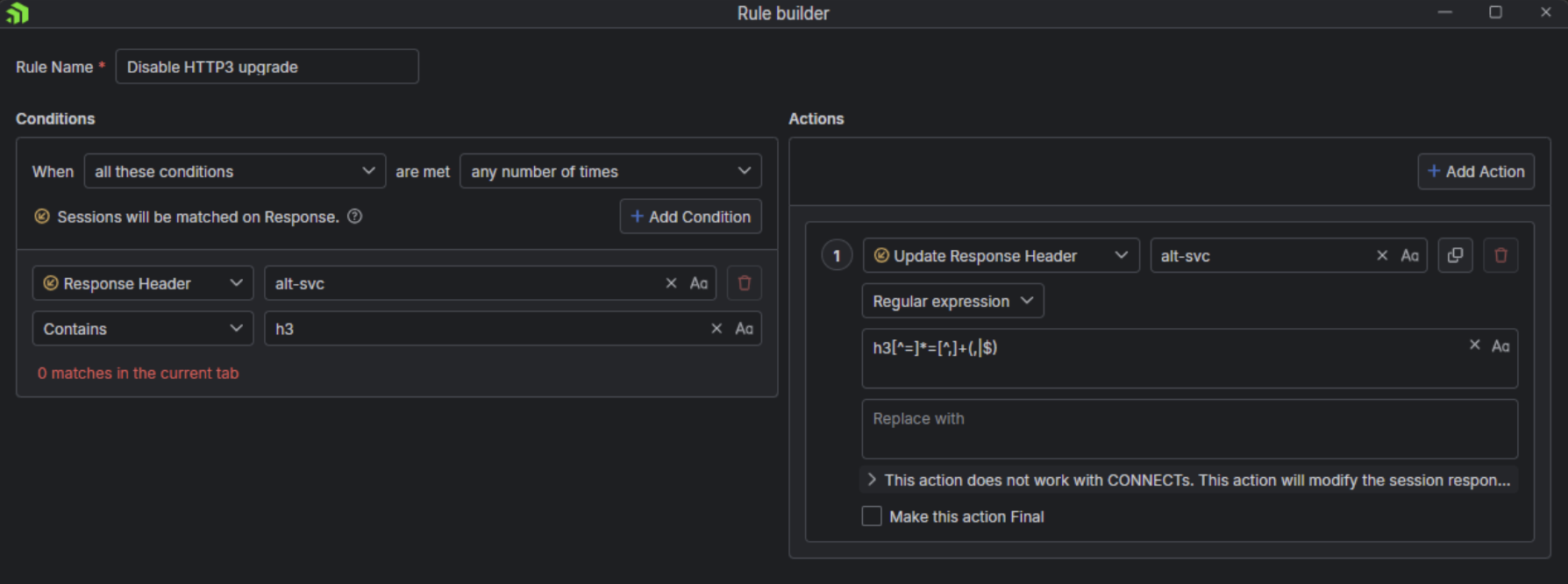The height and width of the screenshot is (584, 1568).
Task: Duplicate the Update Response Header action
Action: [x=1455, y=255]
